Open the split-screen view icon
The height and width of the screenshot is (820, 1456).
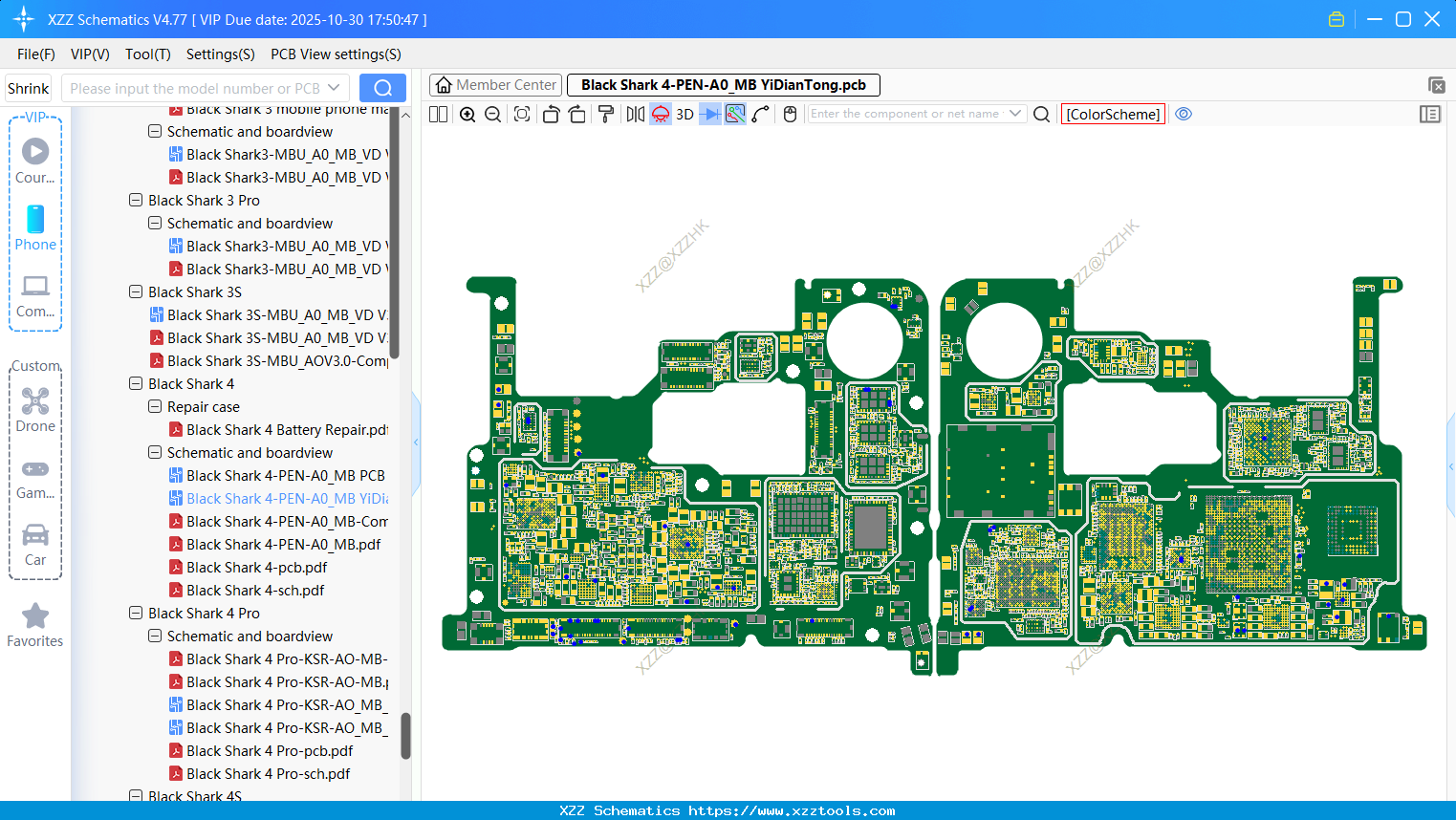[437, 114]
